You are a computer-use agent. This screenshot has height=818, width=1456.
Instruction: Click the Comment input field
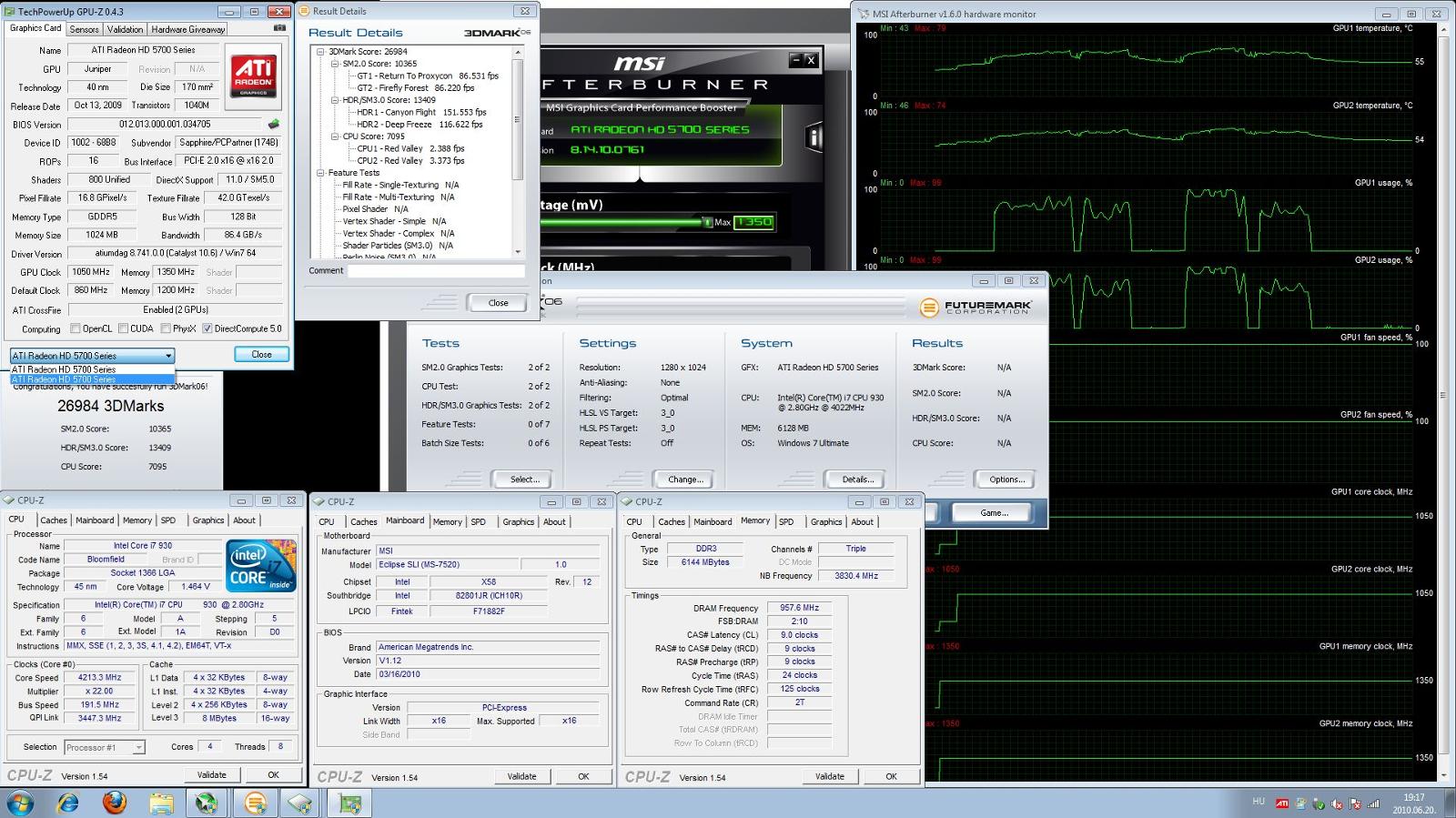436,271
